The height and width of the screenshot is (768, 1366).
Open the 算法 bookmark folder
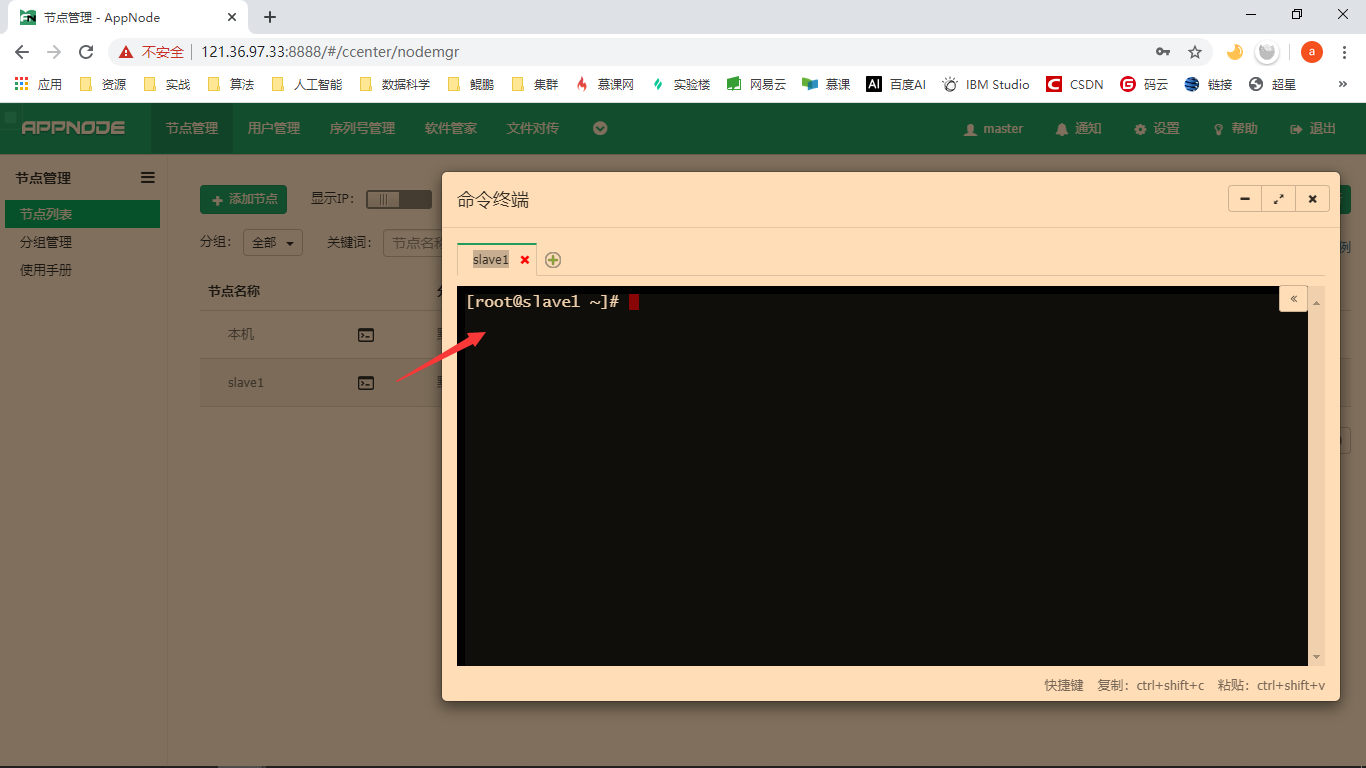coord(231,84)
